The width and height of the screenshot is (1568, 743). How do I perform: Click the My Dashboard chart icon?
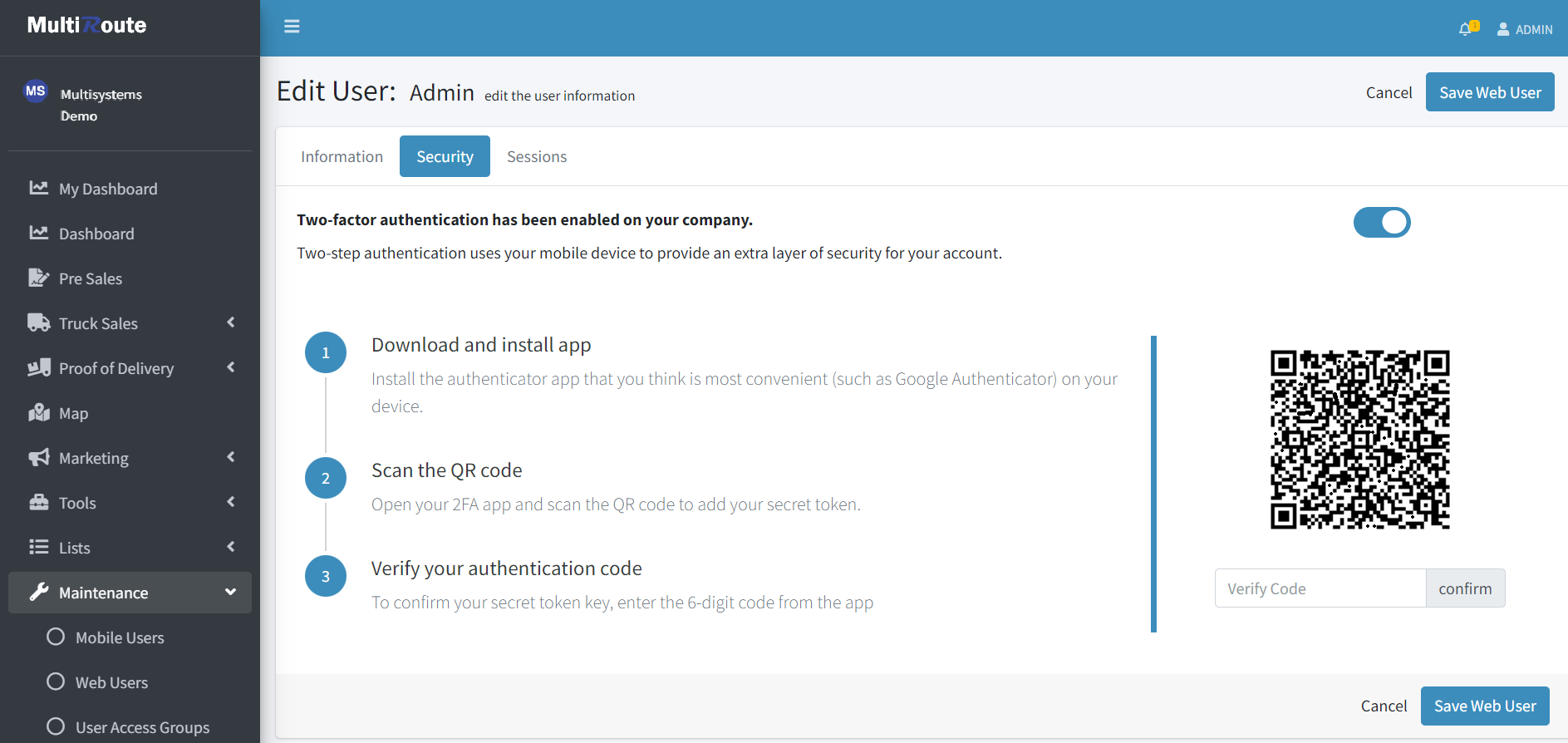click(38, 188)
